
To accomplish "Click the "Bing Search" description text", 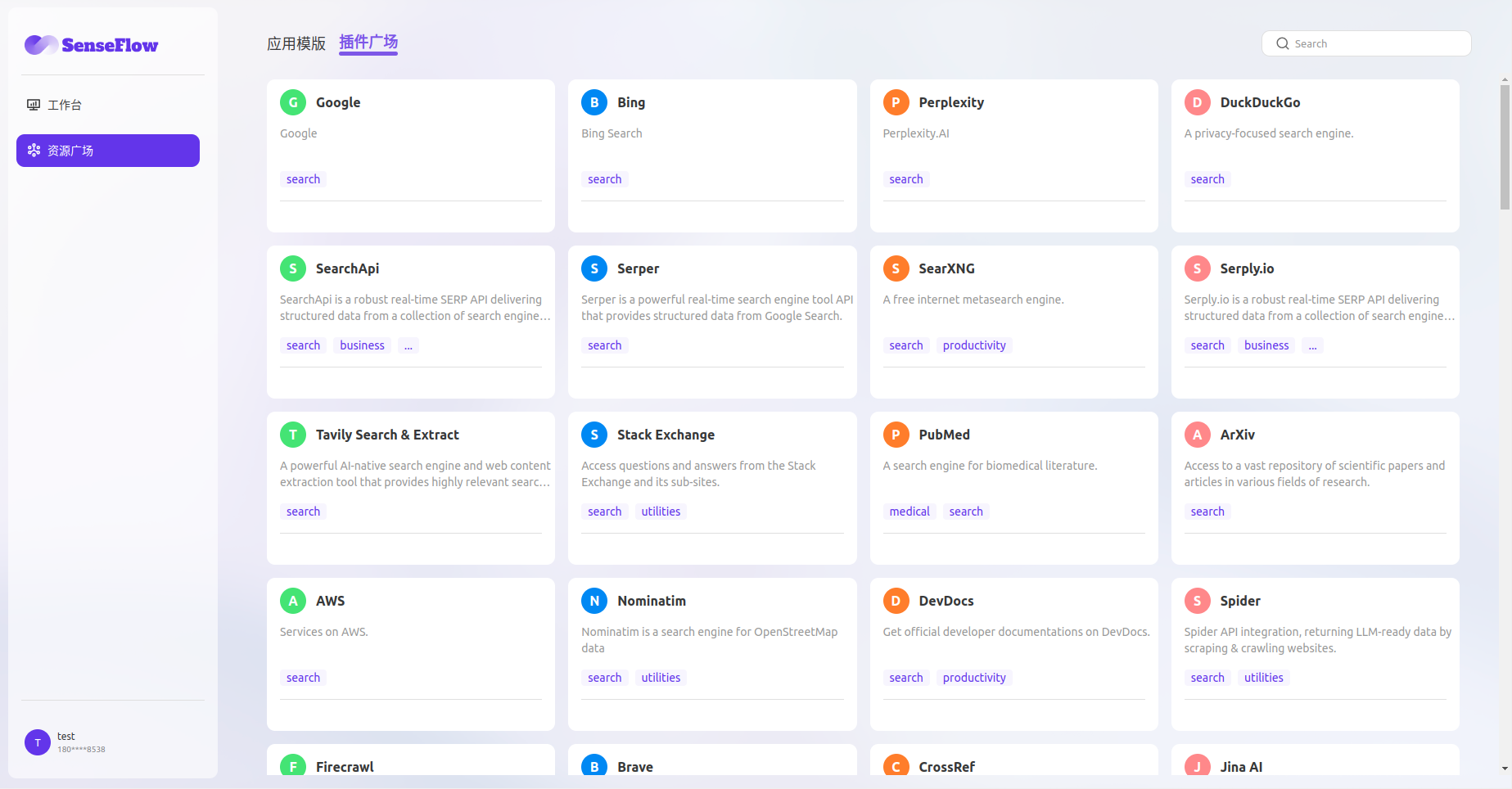I will (612, 133).
